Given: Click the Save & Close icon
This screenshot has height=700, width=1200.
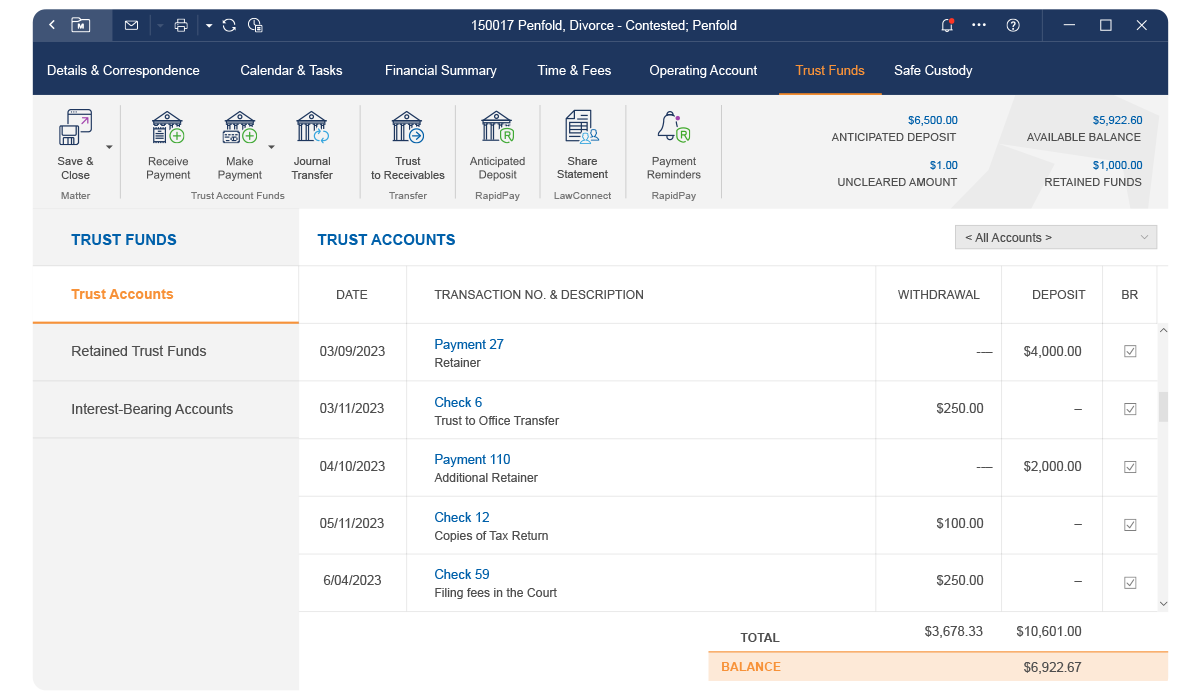Looking at the screenshot, I should point(74,128).
